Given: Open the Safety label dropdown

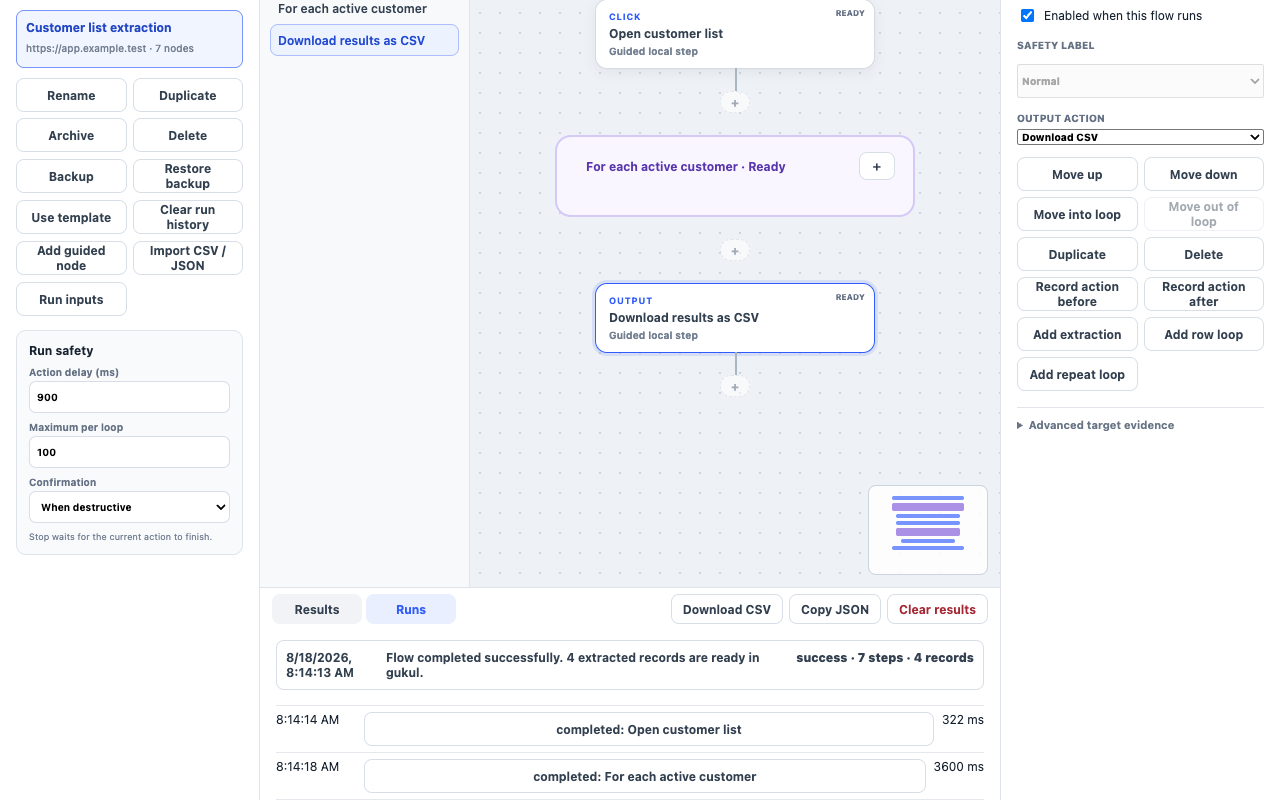Looking at the screenshot, I should (x=1140, y=81).
